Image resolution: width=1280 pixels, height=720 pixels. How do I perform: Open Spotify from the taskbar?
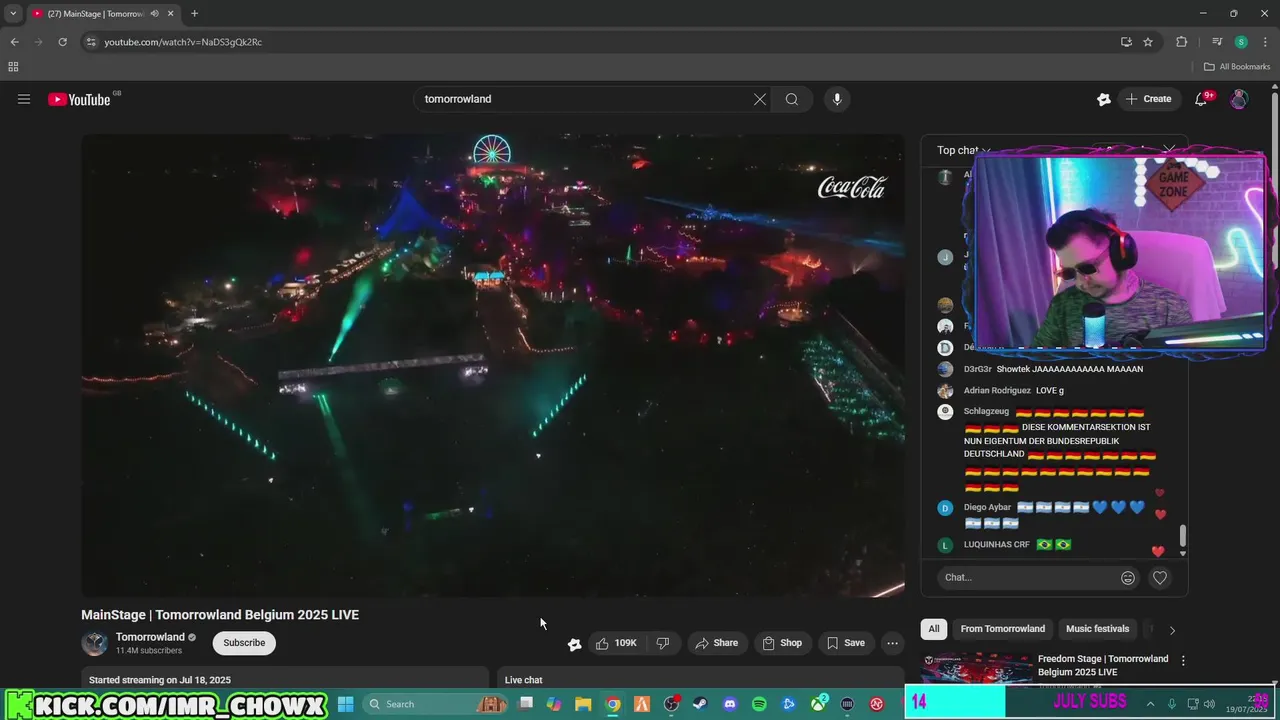click(759, 704)
